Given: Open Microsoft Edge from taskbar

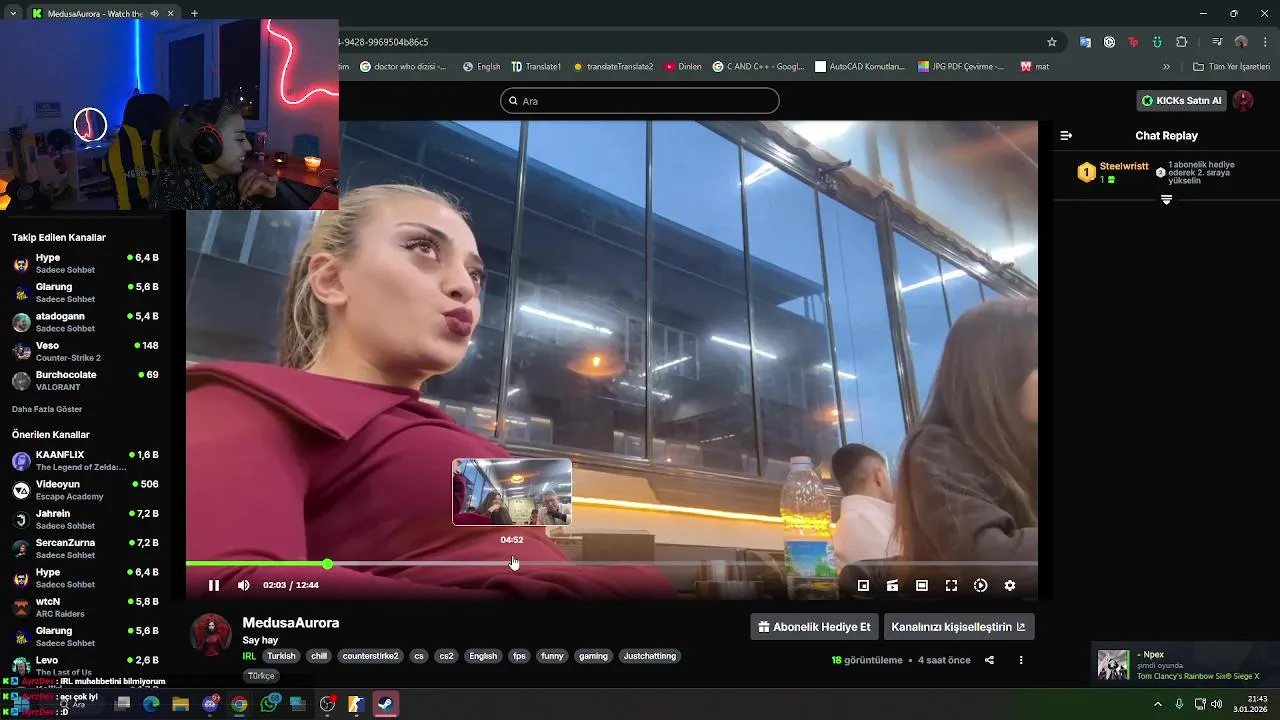Looking at the screenshot, I should pyautogui.click(x=151, y=704).
